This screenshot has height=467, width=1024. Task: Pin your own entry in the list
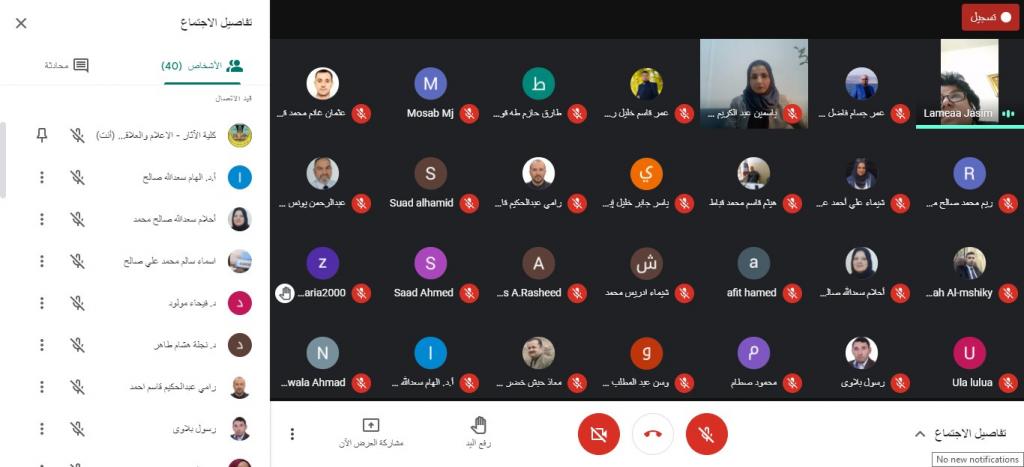[42, 135]
